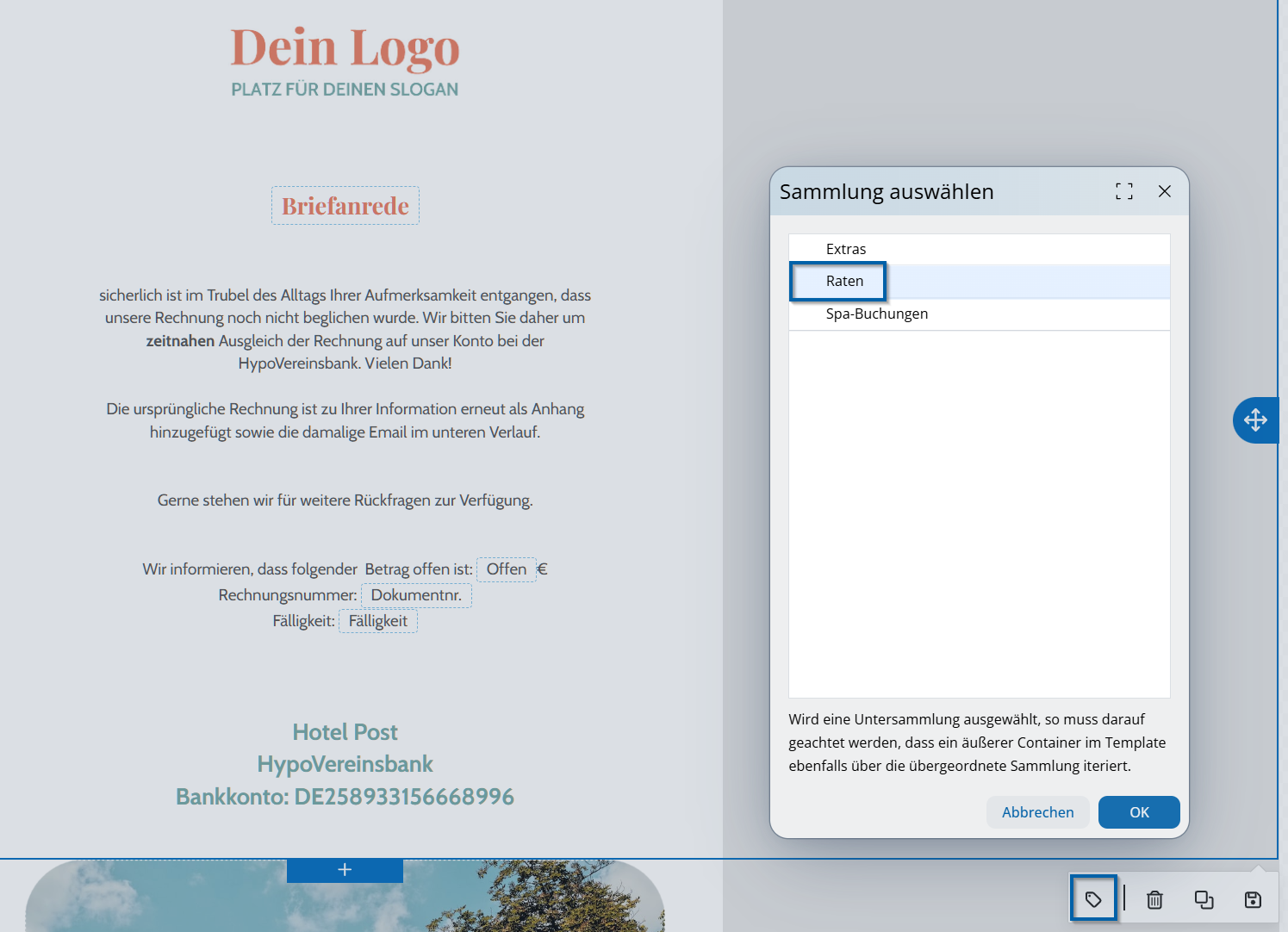The width and height of the screenshot is (1288, 932).
Task: Click the Briefanrede placeholder field
Action: pyautogui.click(x=345, y=206)
